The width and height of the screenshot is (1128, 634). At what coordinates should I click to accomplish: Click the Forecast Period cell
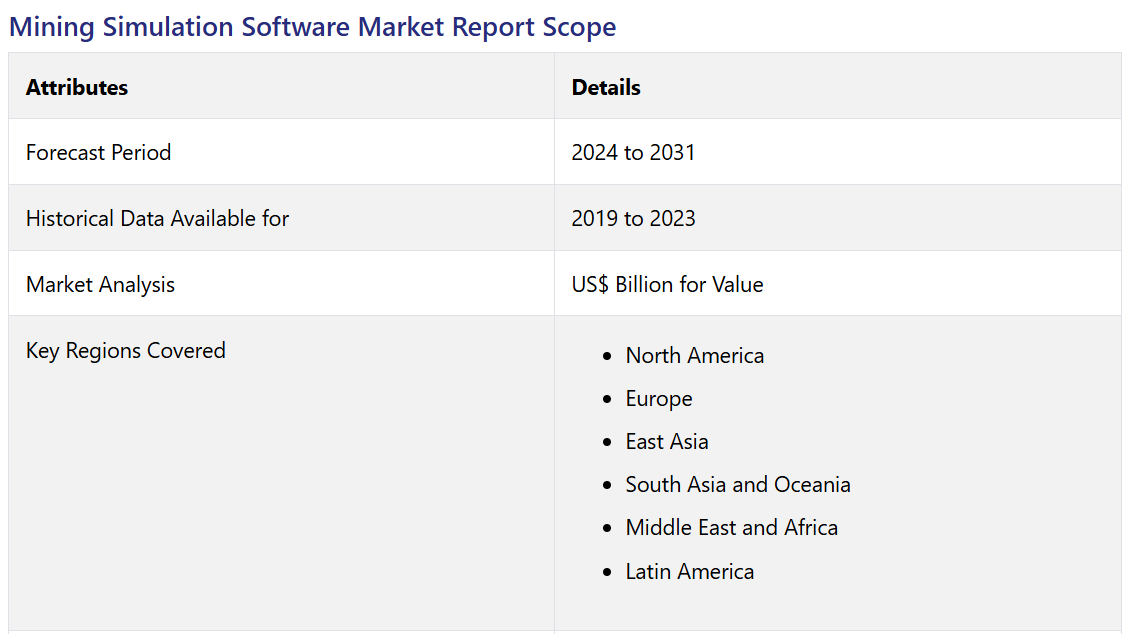tap(98, 153)
